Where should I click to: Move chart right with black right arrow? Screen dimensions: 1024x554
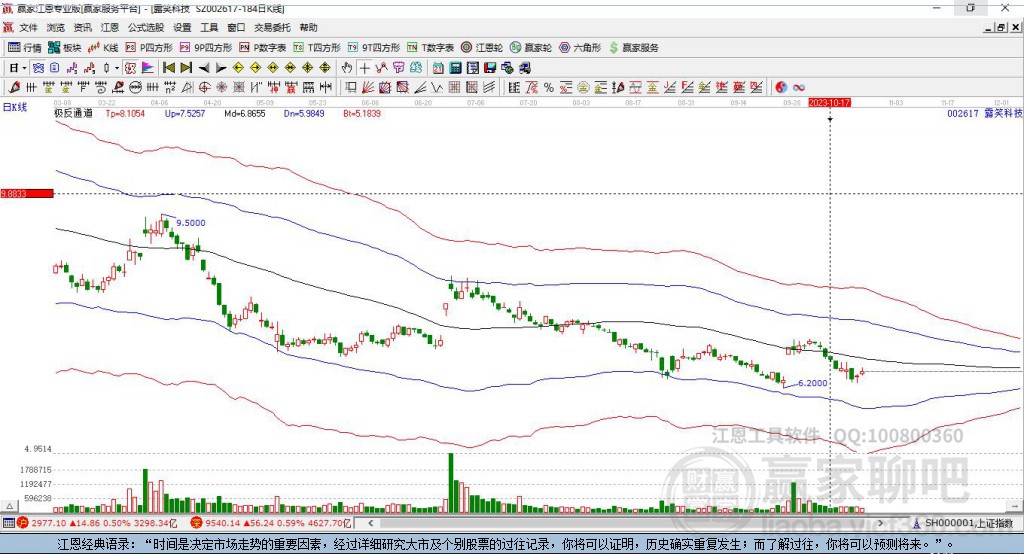pos(221,68)
